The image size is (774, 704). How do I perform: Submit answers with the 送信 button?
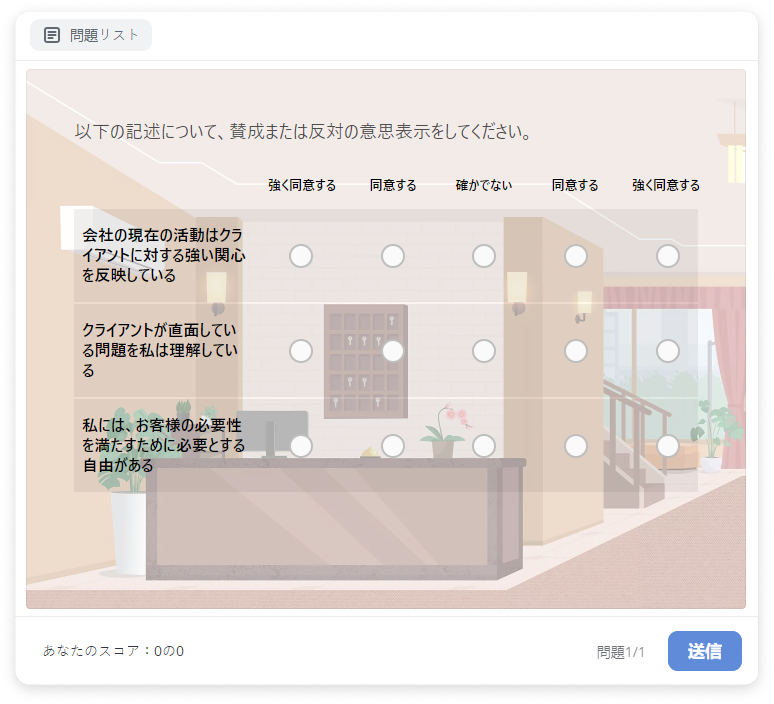(x=704, y=651)
